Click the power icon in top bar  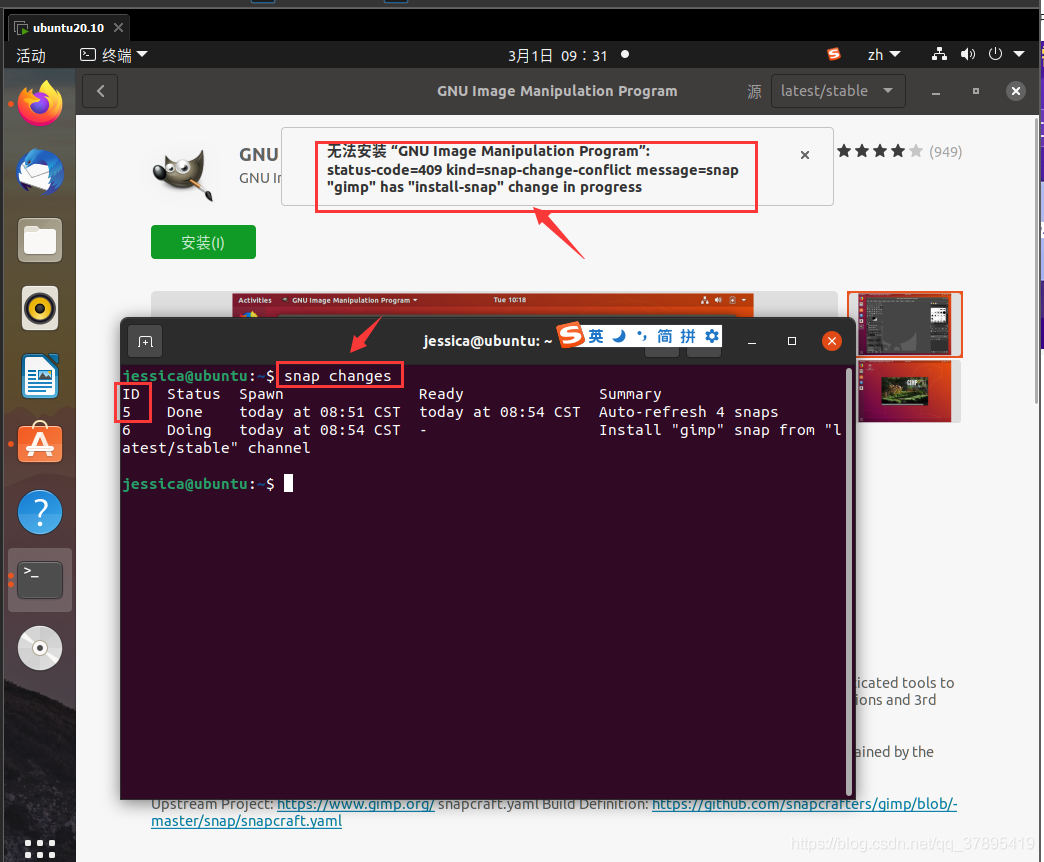click(x=995, y=55)
